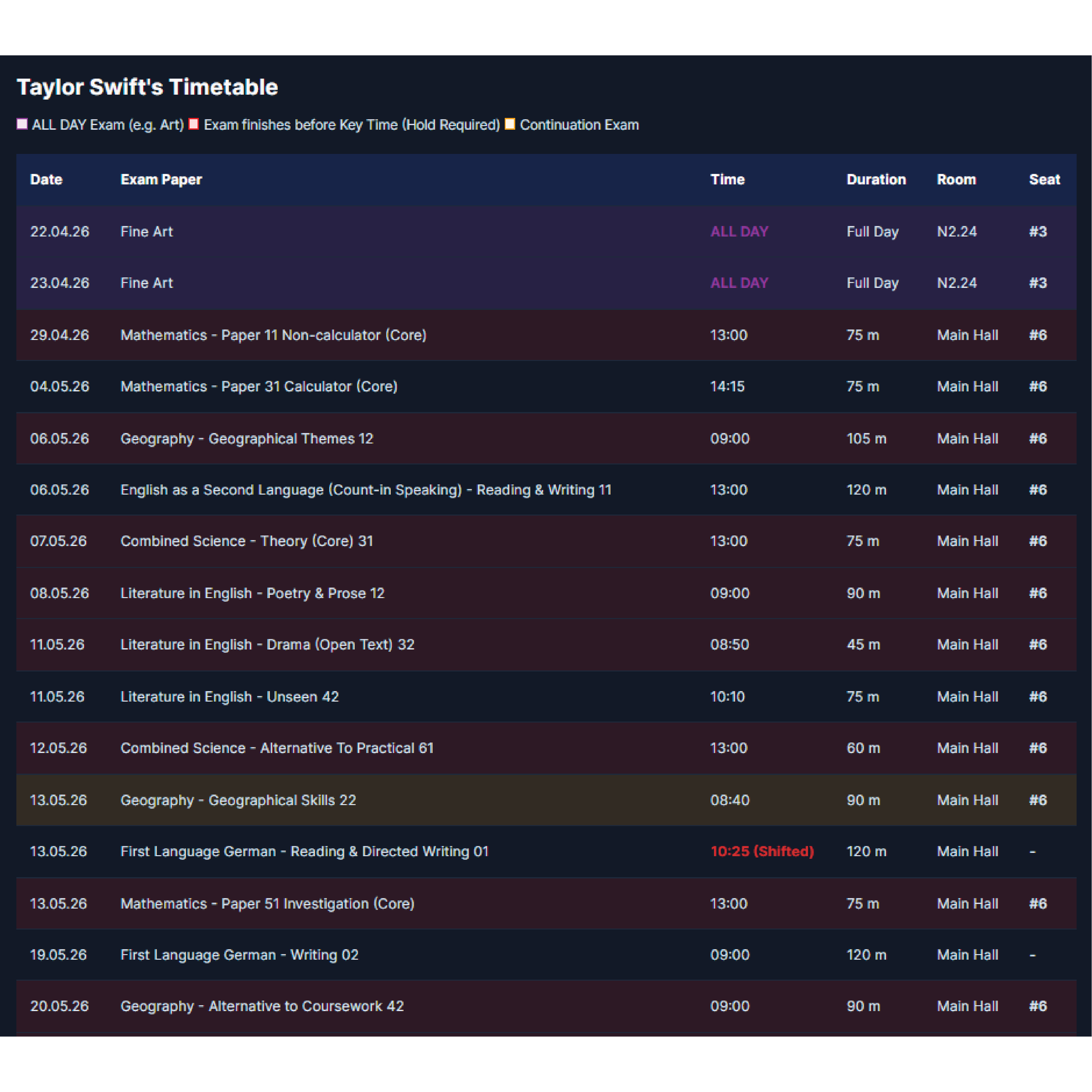This screenshot has height=1092, width=1092.
Task: Click Main Hall in the 12.05.26 row
Action: [968, 748]
